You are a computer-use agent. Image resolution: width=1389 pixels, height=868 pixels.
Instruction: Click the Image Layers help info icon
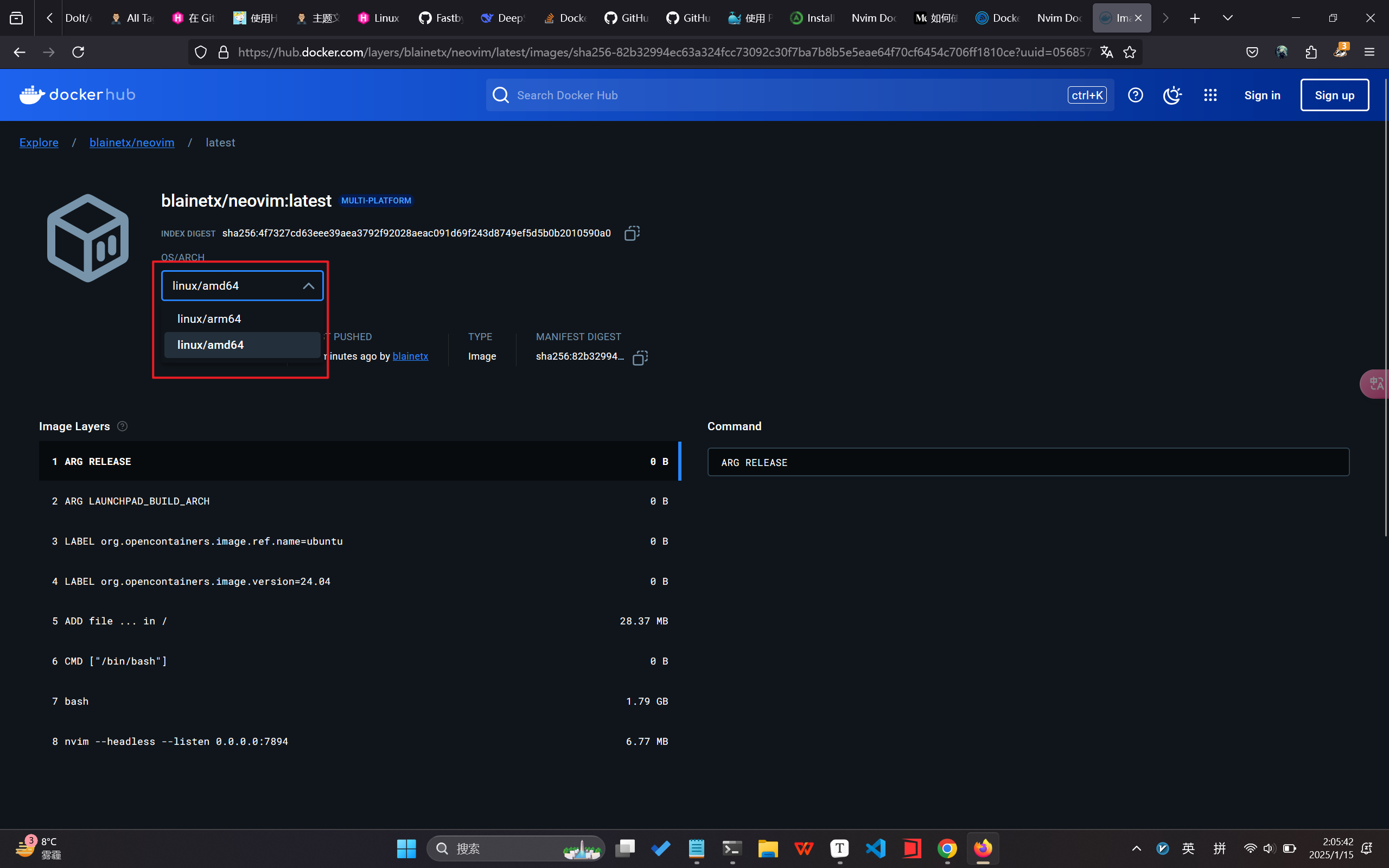tap(122, 426)
